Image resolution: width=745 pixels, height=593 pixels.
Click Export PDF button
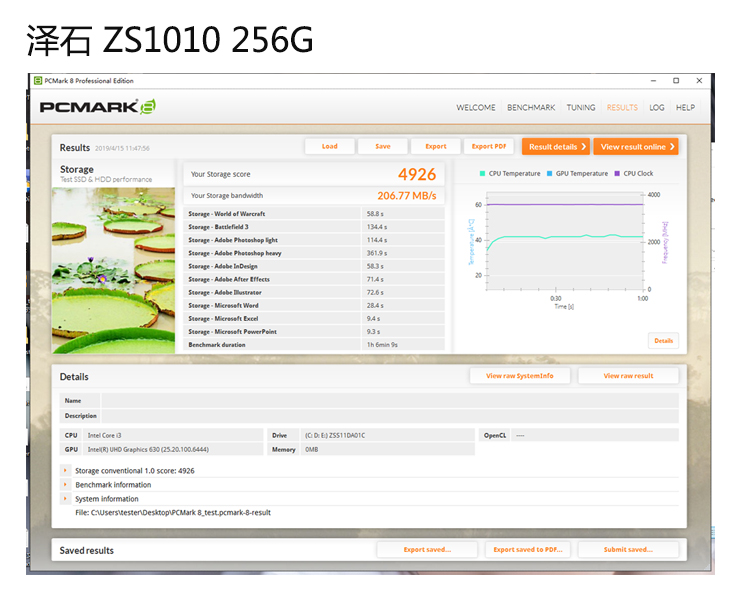point(489,146)
